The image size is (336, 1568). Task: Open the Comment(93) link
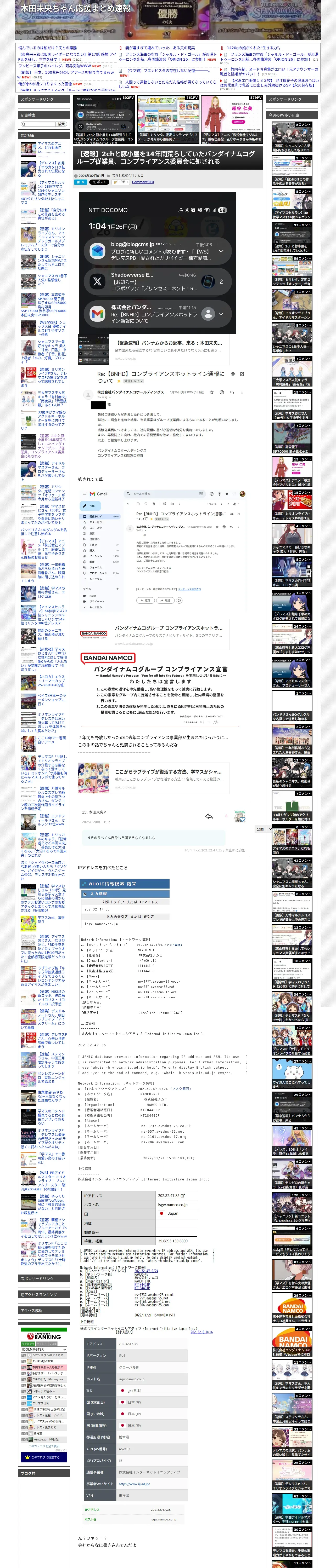[143, 182]
